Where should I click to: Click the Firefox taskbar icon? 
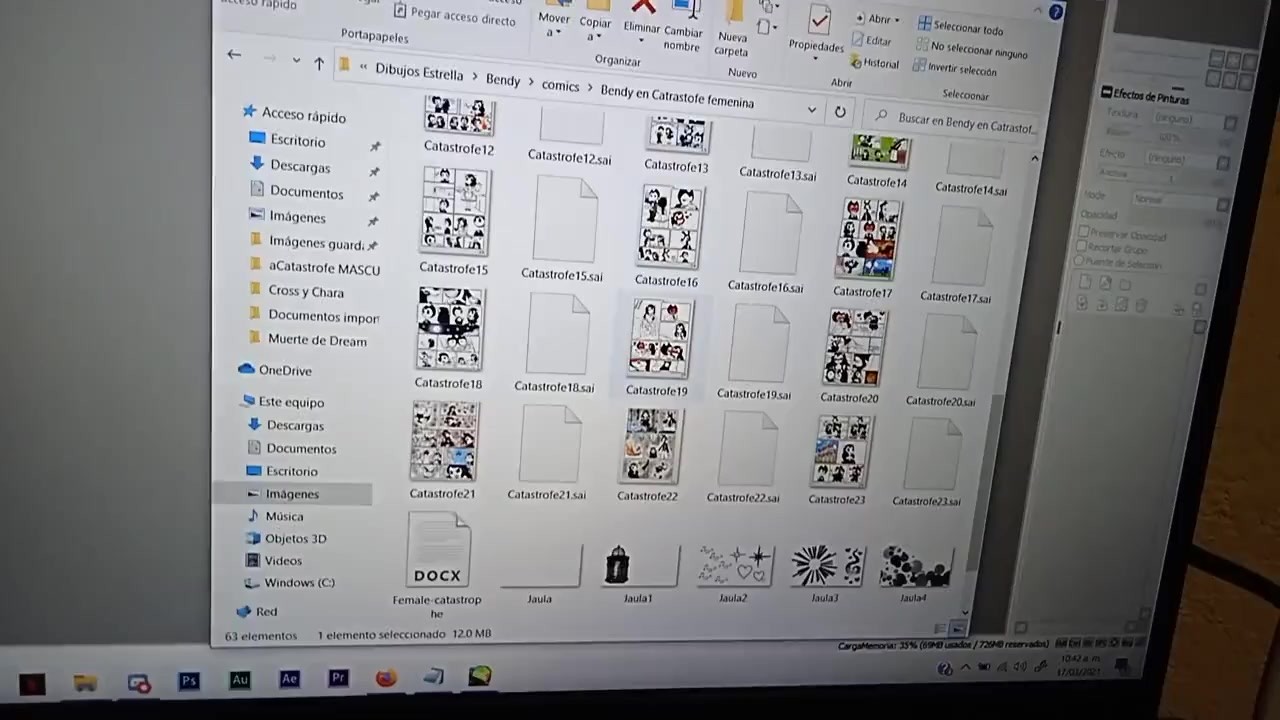(x=386, y=678)
